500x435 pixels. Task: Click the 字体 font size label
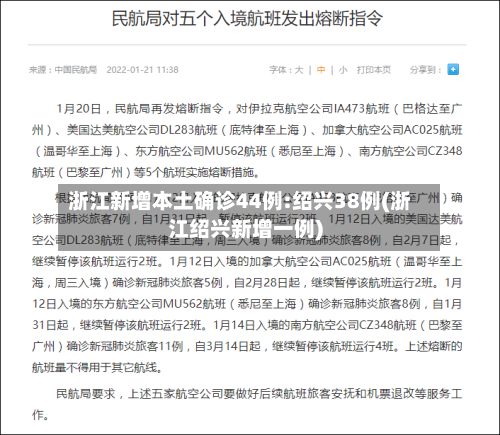[x=280, y=70]
